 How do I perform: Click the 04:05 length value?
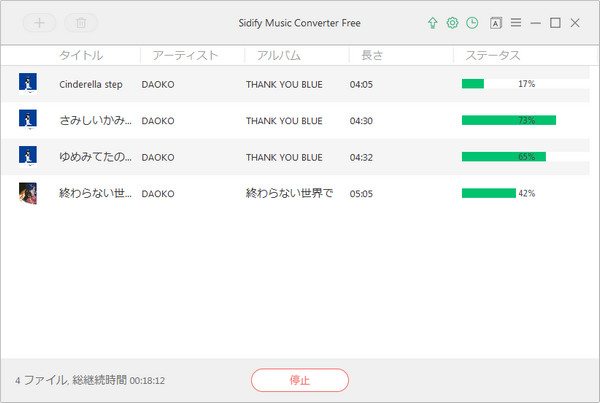361,85
